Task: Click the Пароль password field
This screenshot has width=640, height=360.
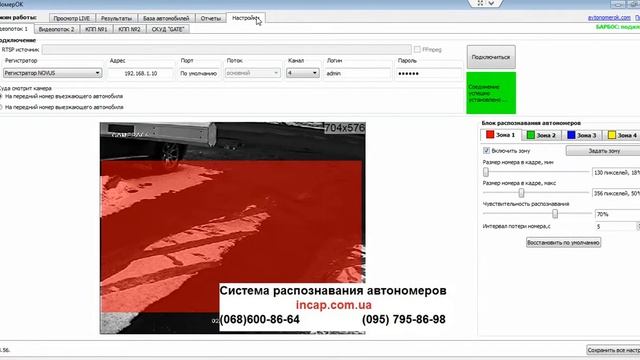Action: click(428, 73)
